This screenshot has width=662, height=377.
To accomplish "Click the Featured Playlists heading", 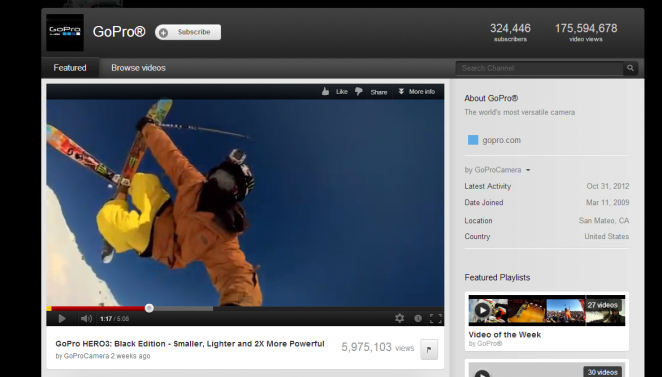I will click(x=497, y=277).
